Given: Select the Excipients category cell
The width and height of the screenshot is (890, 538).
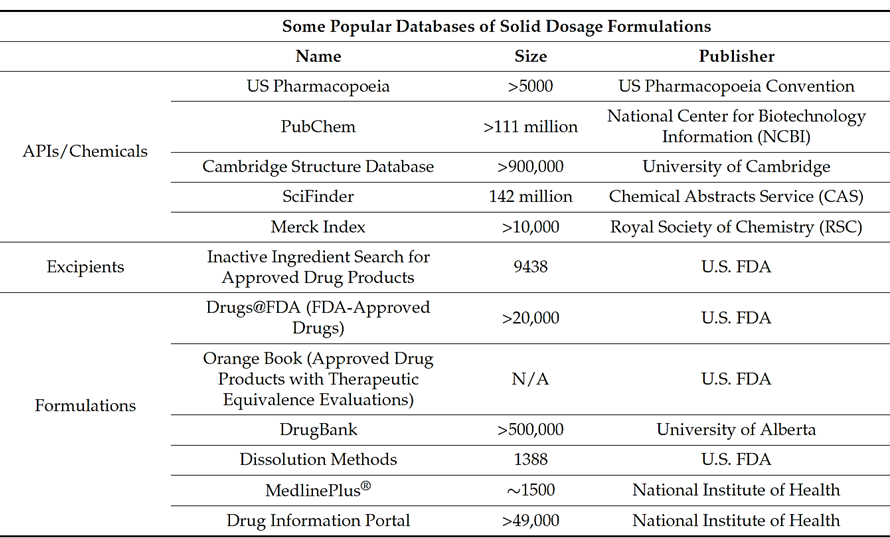Looking at the screenshot, I should tap(85, 268).
